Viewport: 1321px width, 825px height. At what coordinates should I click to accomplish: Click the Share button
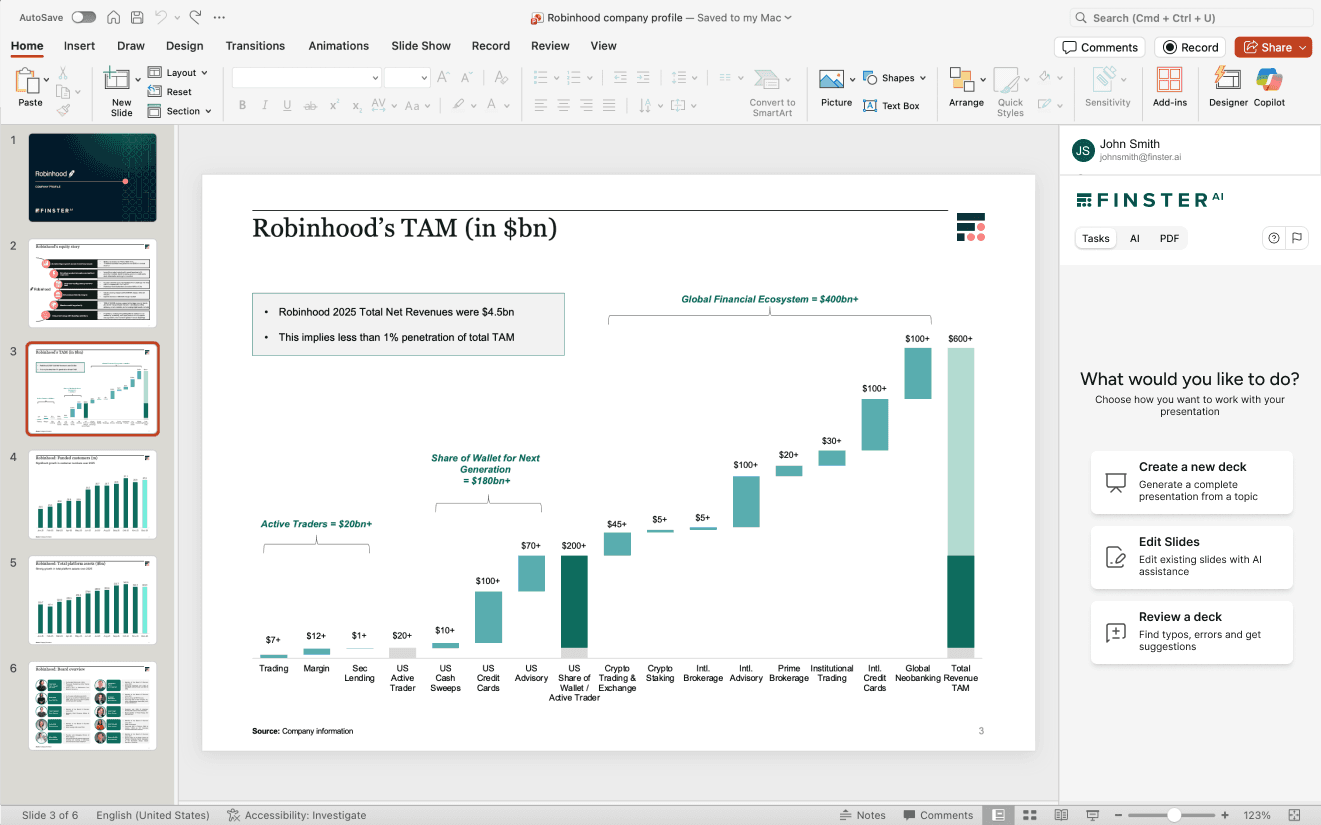pos(1273,47)
